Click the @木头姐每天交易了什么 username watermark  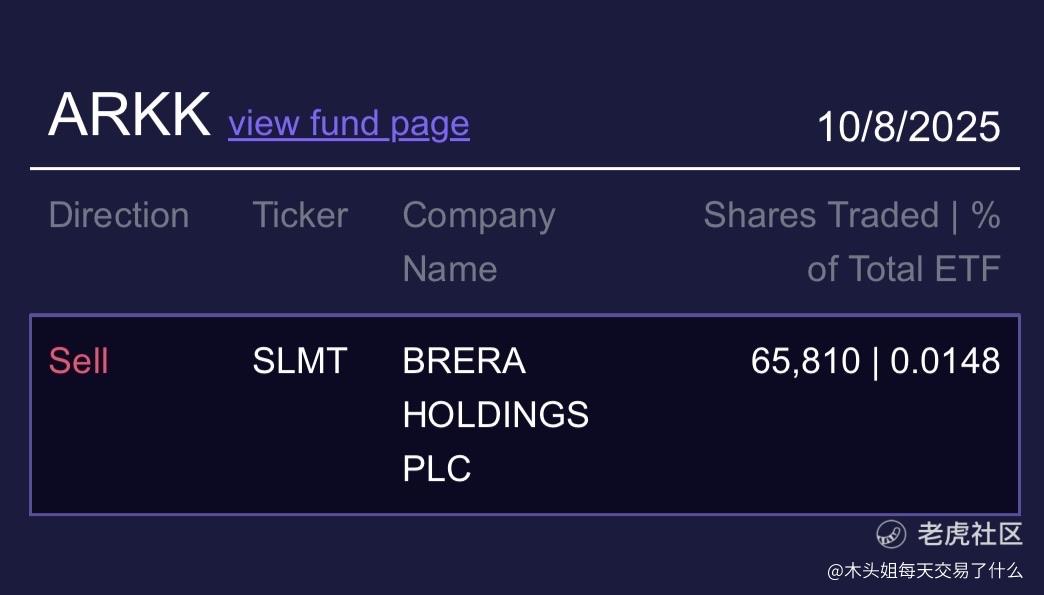pyautogui.click(x=924, y=571)
